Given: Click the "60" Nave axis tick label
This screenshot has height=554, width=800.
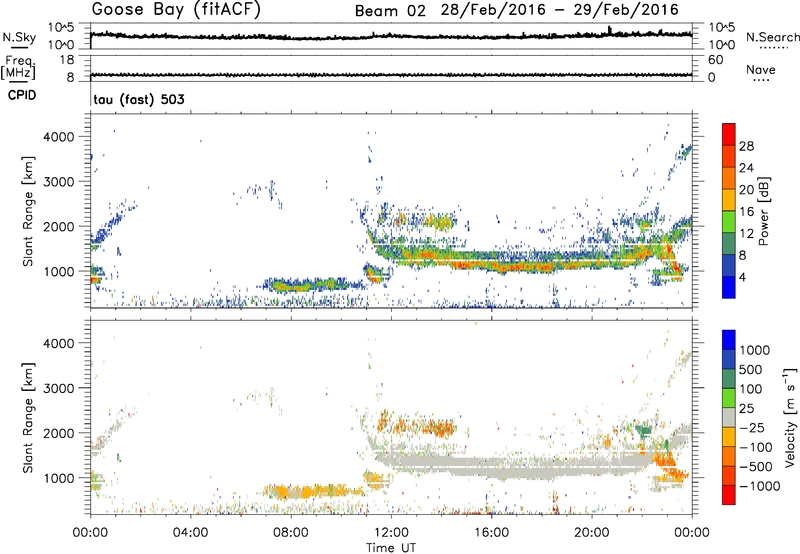Looking at the screenshot, I should [x=715, y=60].
